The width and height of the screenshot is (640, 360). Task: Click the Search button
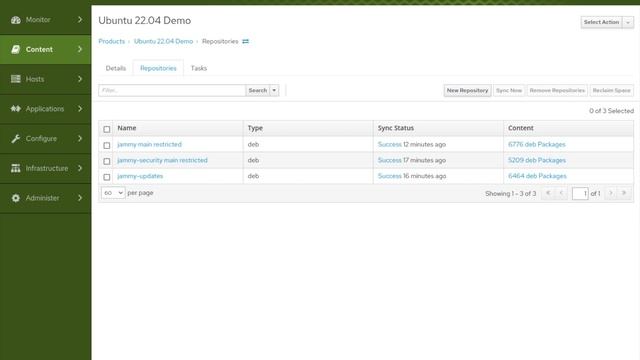click(258, 90)
